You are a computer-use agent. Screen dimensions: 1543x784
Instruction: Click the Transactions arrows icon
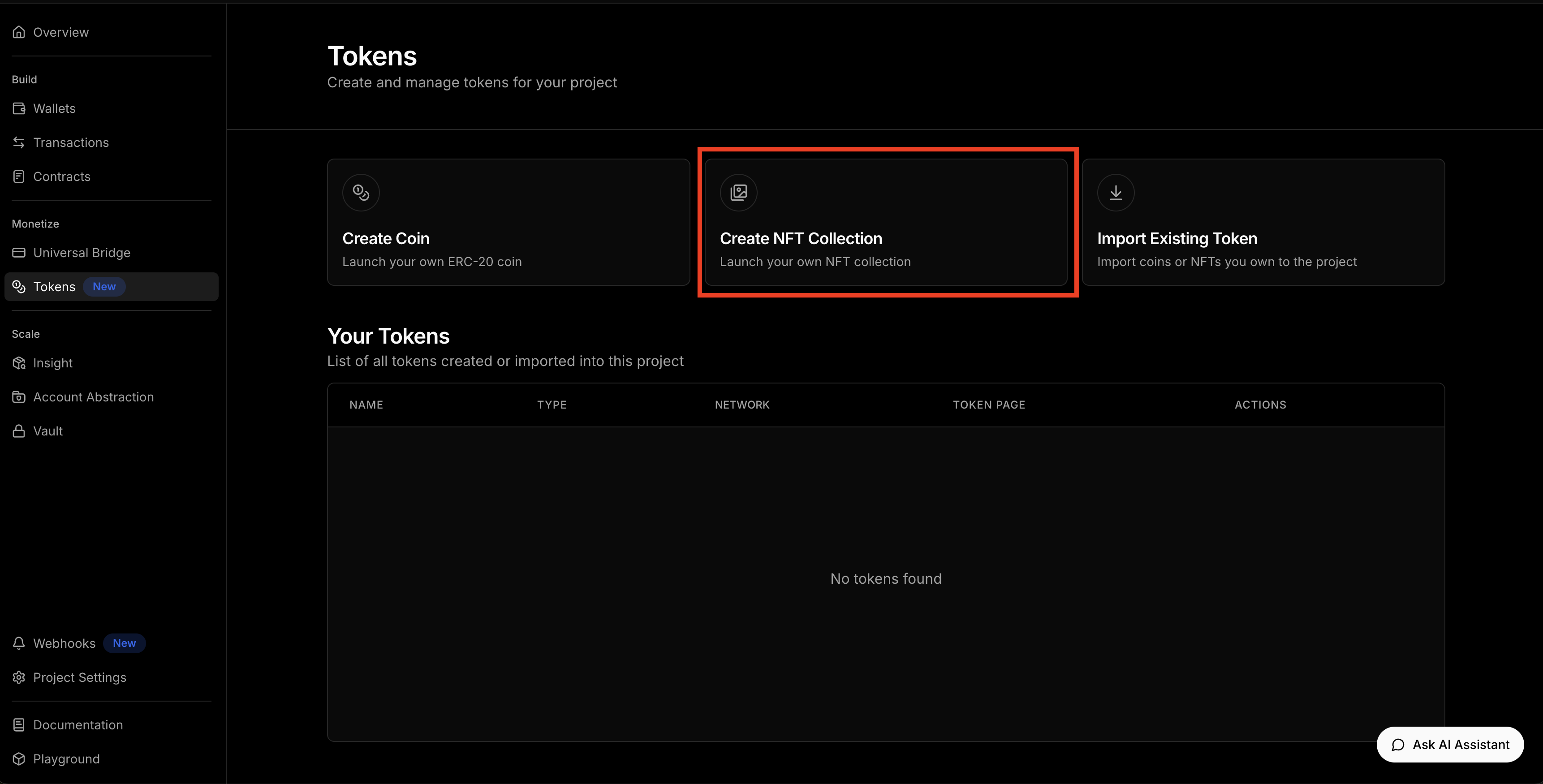18,142
